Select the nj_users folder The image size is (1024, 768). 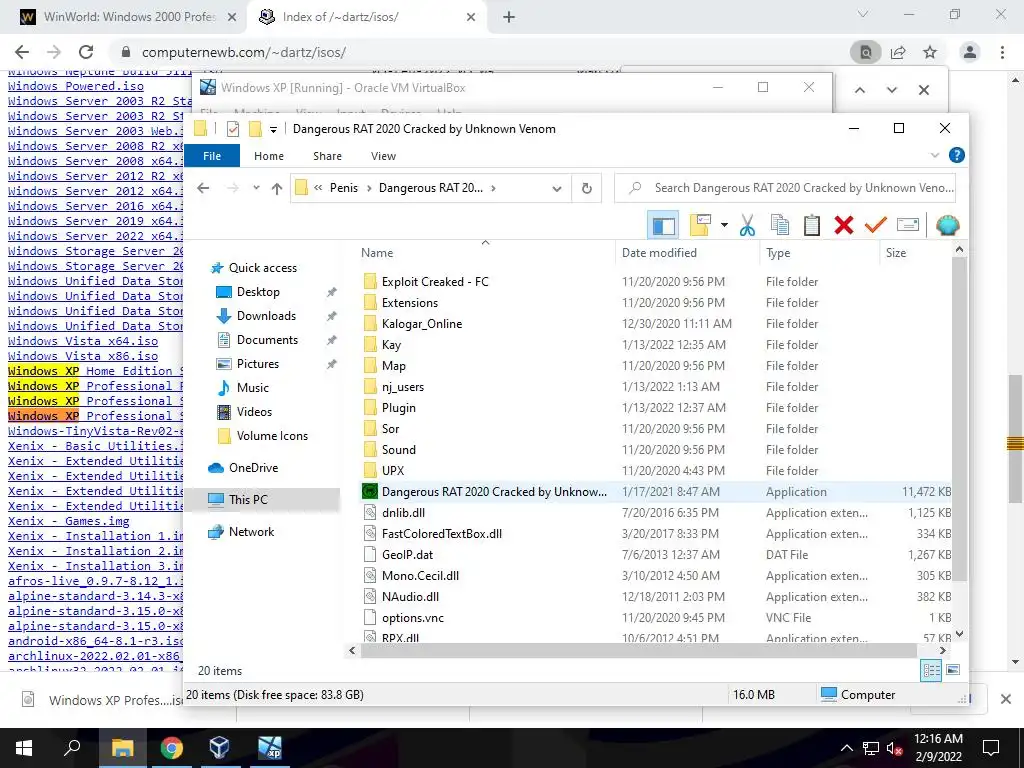[402, 387]
